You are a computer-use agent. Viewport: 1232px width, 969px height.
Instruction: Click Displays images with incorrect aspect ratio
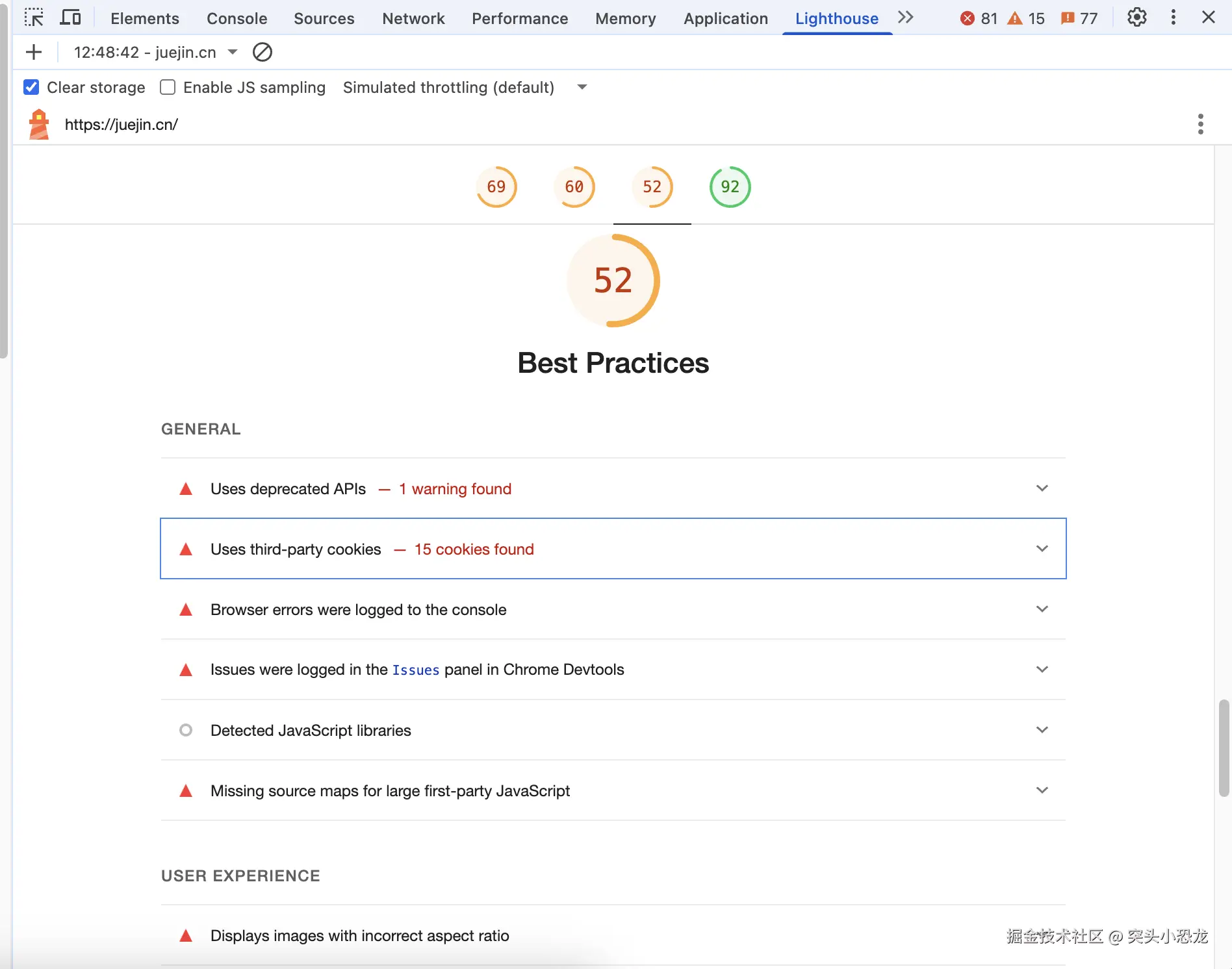[360, 935]
